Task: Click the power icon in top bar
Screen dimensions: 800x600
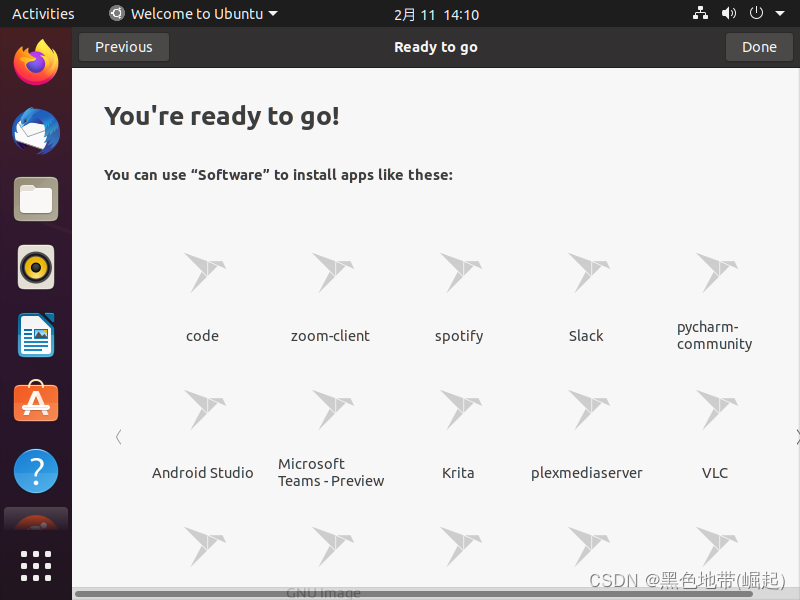Action: pyautogui.click(x=756, y=13)
